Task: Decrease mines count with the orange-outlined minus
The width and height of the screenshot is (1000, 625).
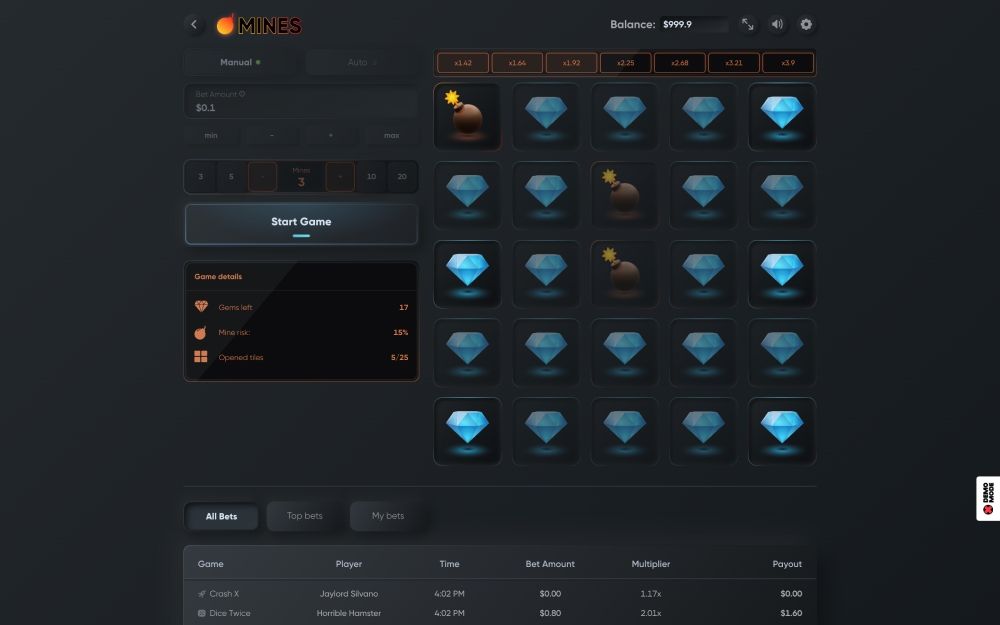Action: pyautogui.click(x=262, y=177)
